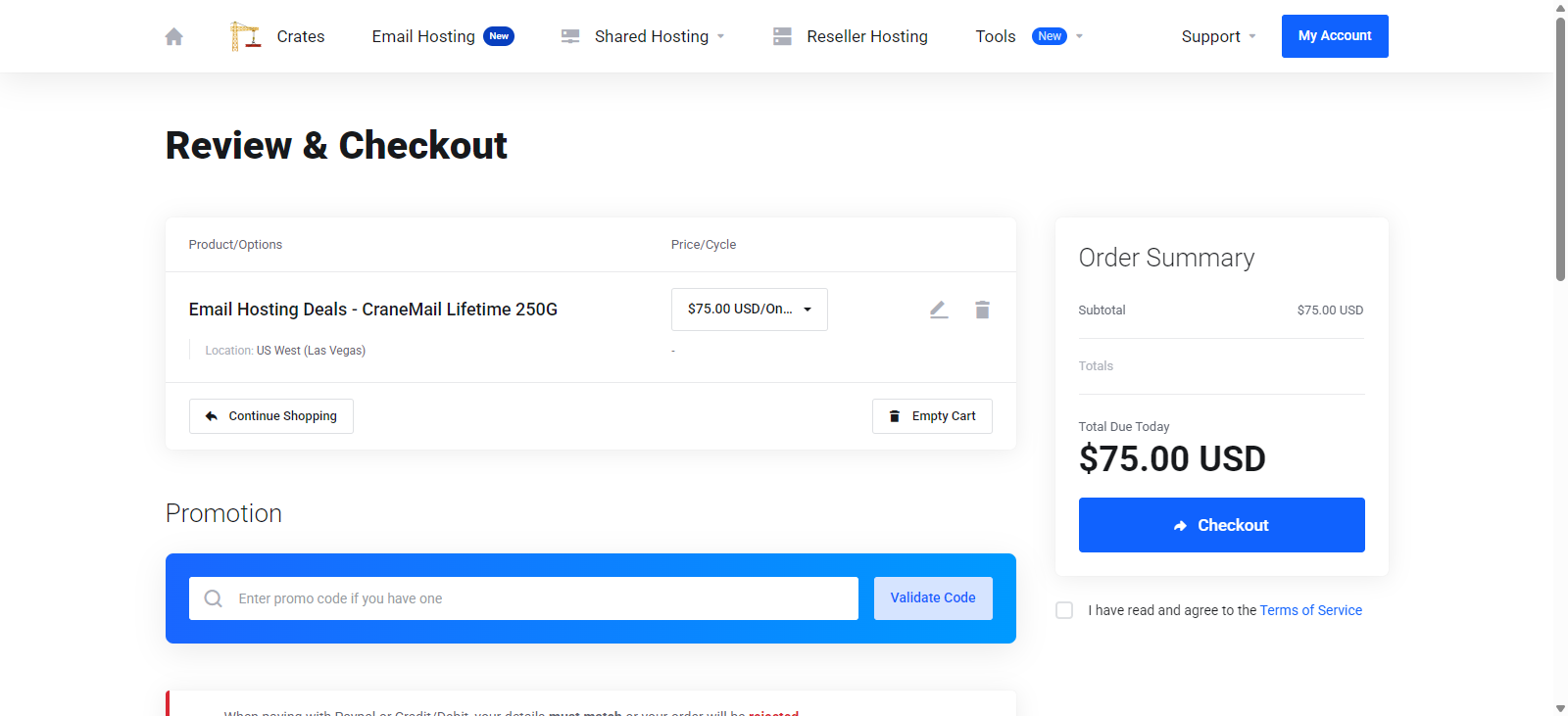This screenshot has width=1568, height=716.
Task: Open the Crates menu item
Action: tap(301, 36)
